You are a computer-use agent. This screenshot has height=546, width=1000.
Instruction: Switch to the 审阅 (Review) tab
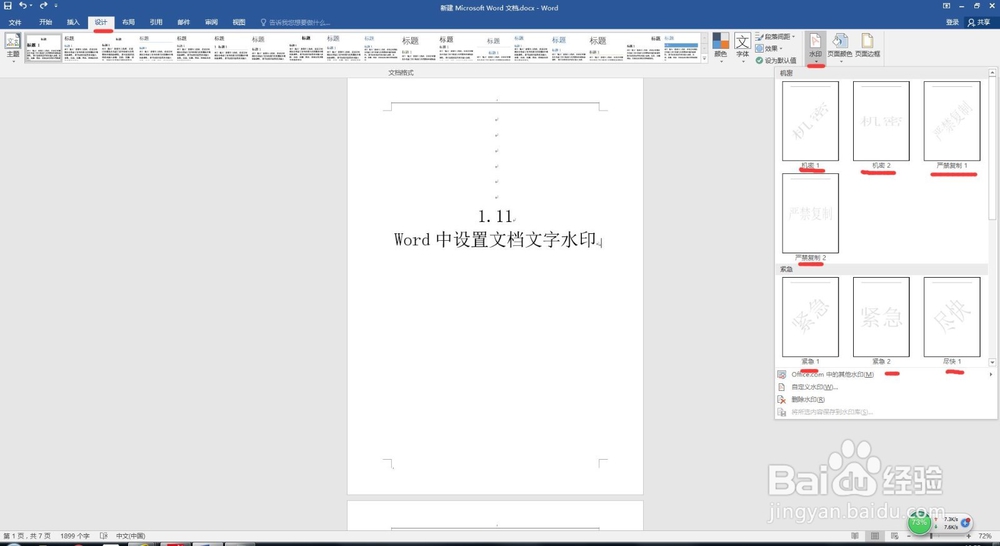211,22
